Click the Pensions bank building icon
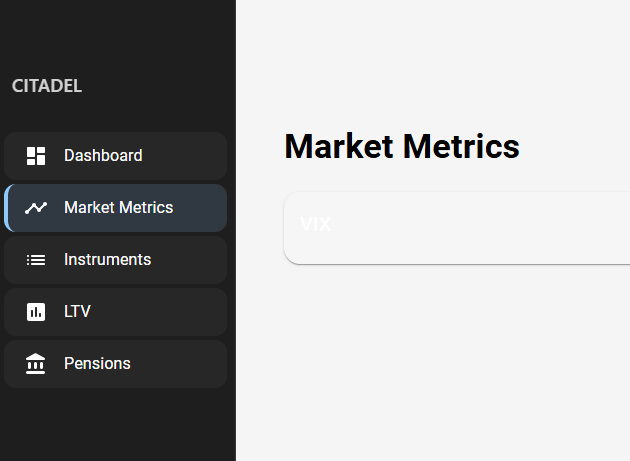The height and width of the screenshot is (461, 630). pyautogui.click(x=36, y=364)
